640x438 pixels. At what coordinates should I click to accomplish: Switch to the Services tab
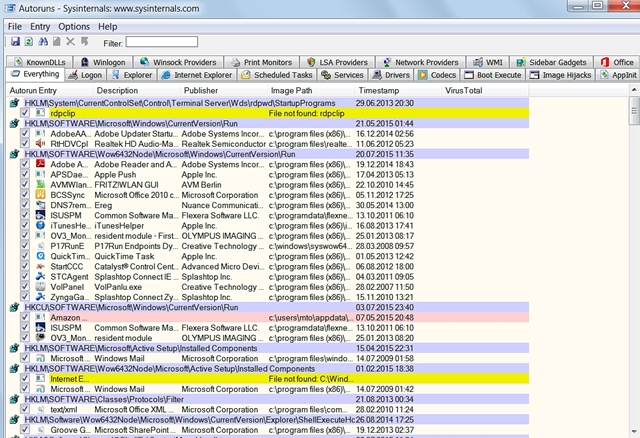pos(342,75)
